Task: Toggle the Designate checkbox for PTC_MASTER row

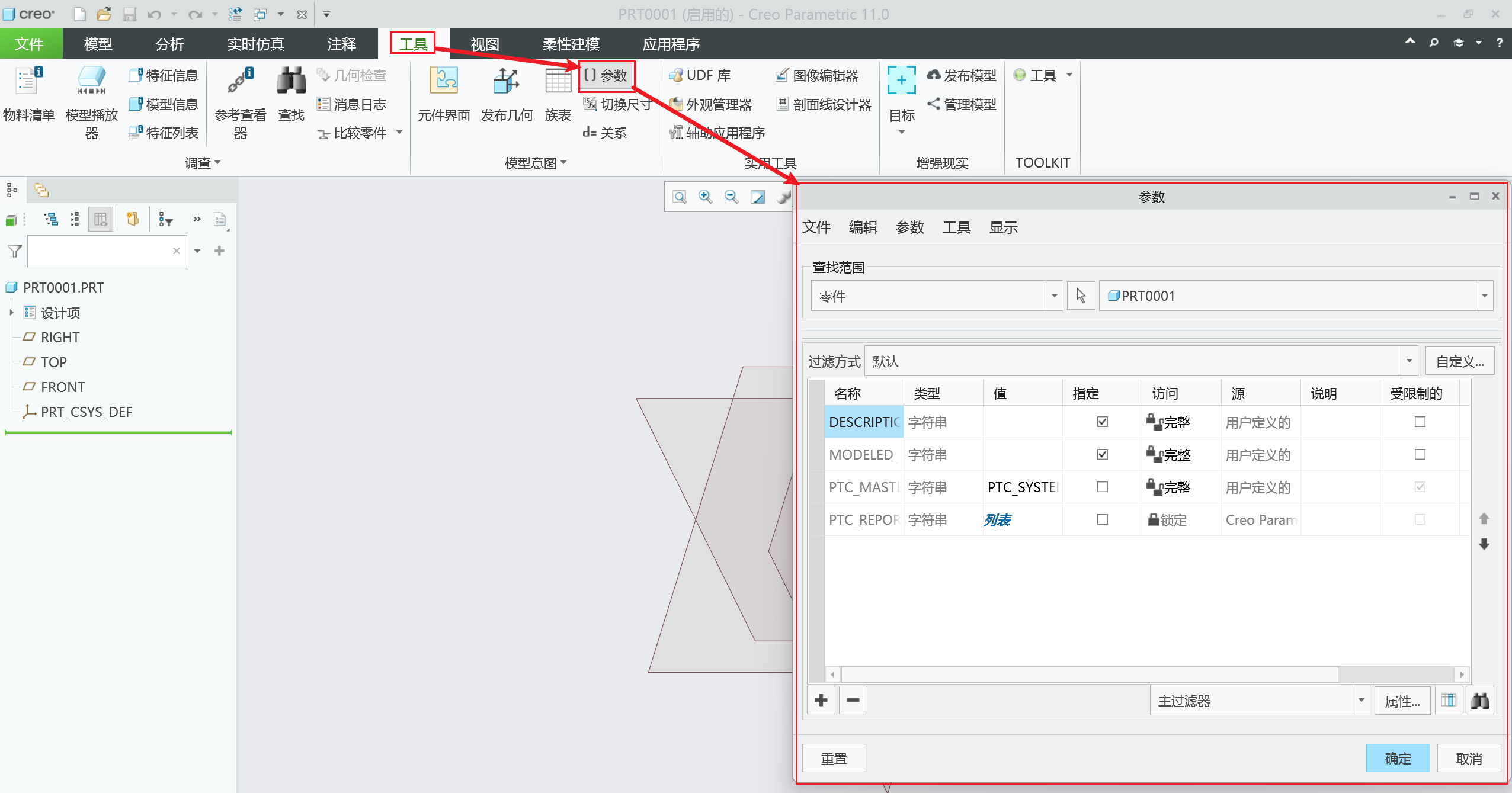Action: 1103,487
